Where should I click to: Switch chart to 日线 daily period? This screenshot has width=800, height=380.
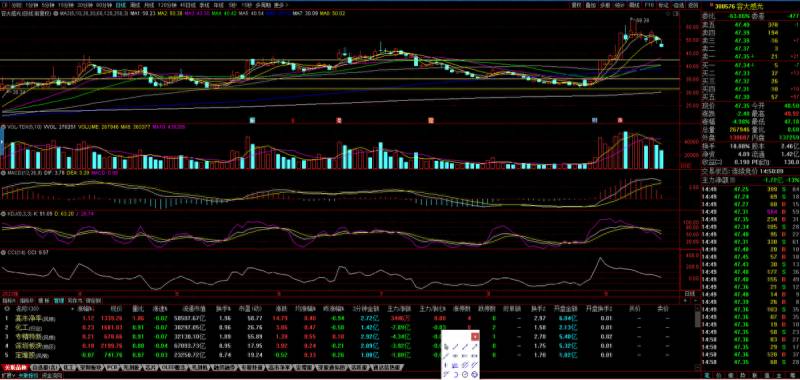(x=120, y=5)
